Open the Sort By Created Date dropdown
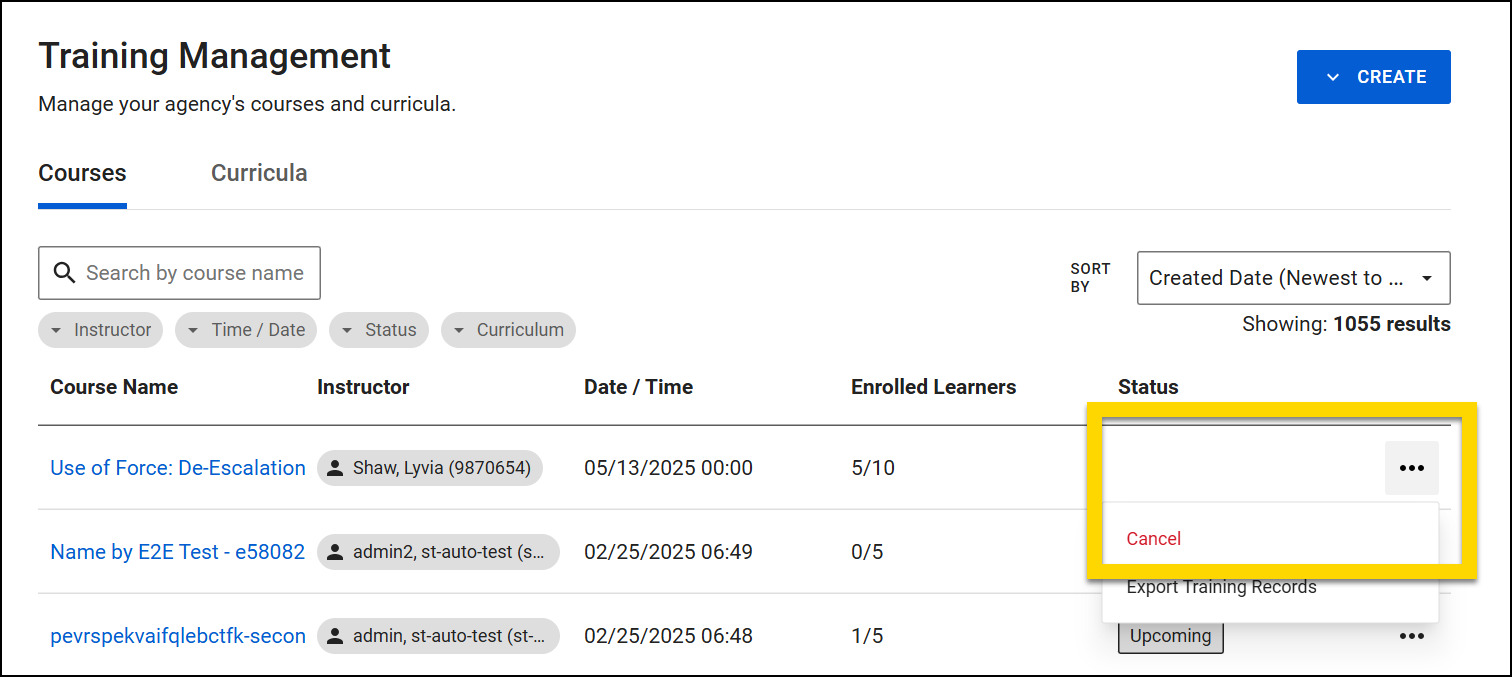1512x677 pixels. click(1293, 278)
